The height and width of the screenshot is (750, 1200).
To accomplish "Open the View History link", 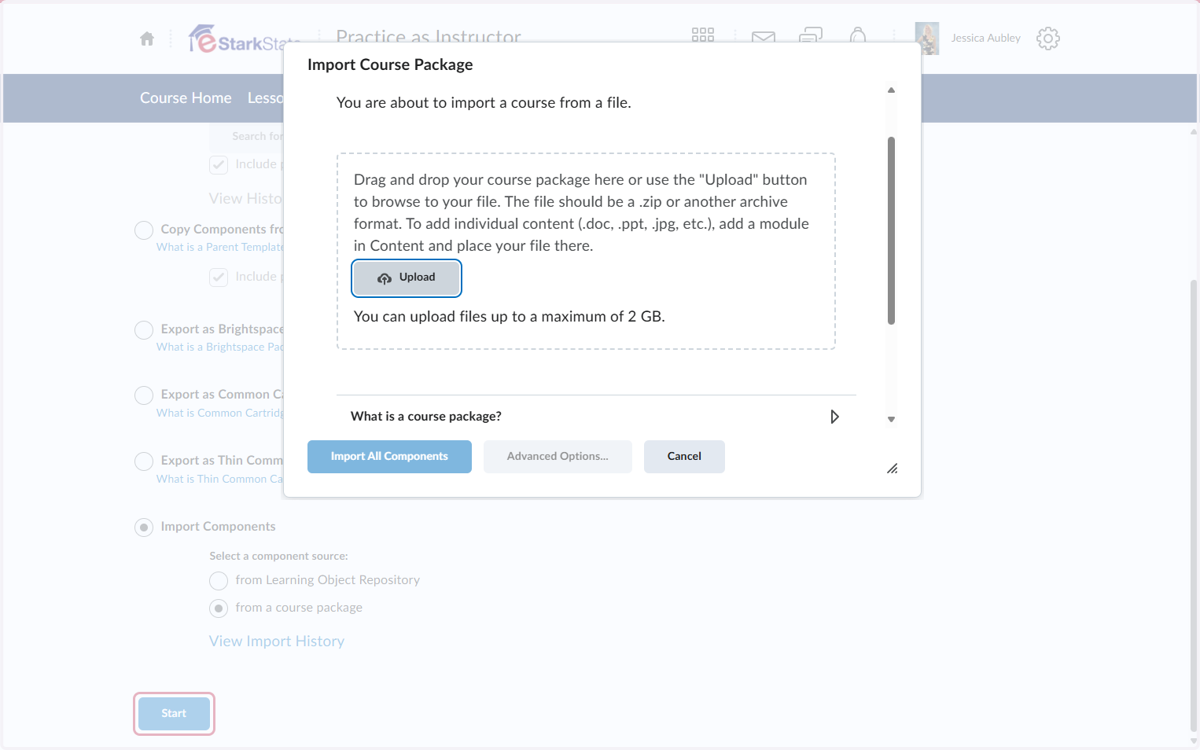I will (246, 198).
